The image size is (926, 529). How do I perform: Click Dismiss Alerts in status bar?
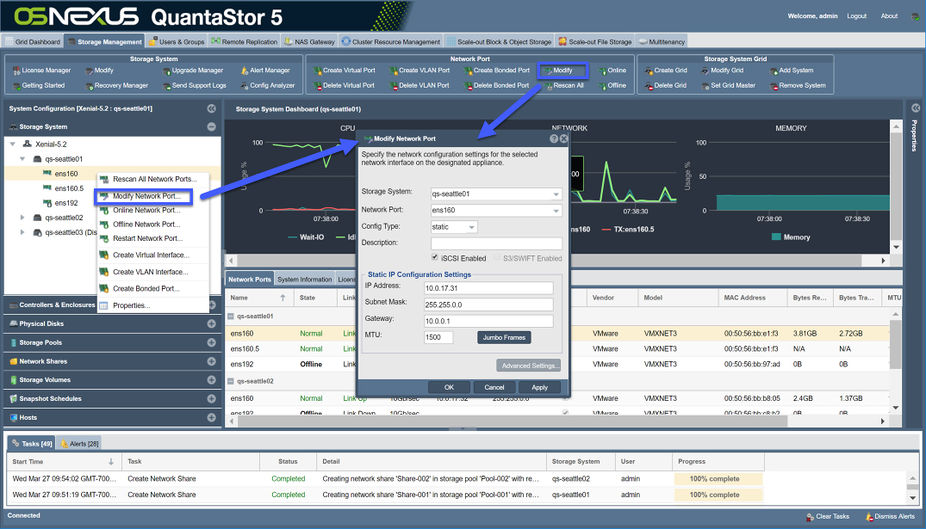tap(890, 517)
